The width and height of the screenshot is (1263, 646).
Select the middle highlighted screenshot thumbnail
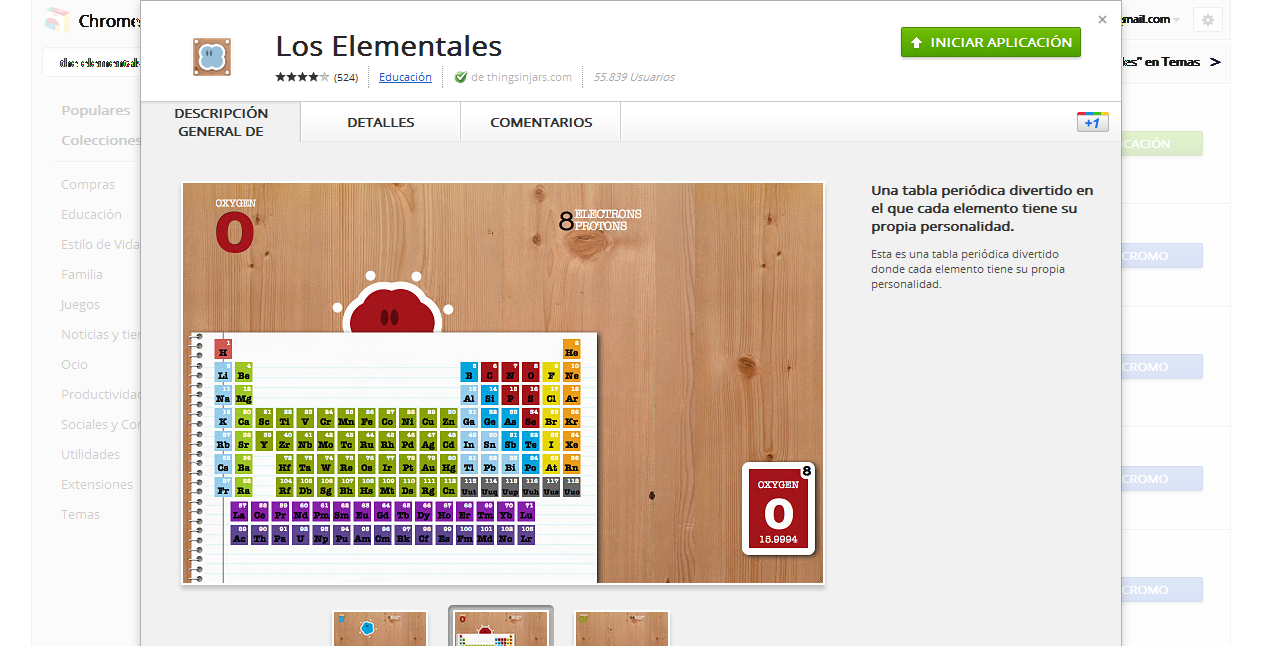coord(501,628)
